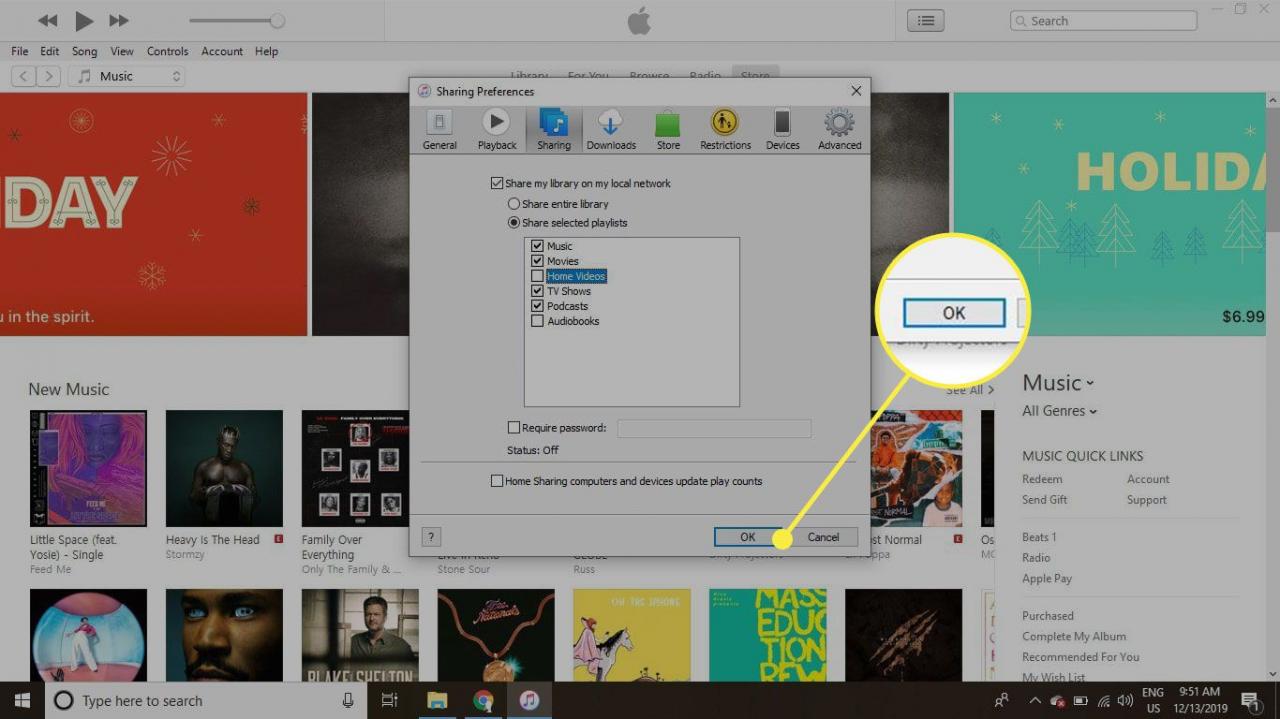Play the current song
Image resolution: width=1280 pixels, height=719 pixels.
pos(84,21)
